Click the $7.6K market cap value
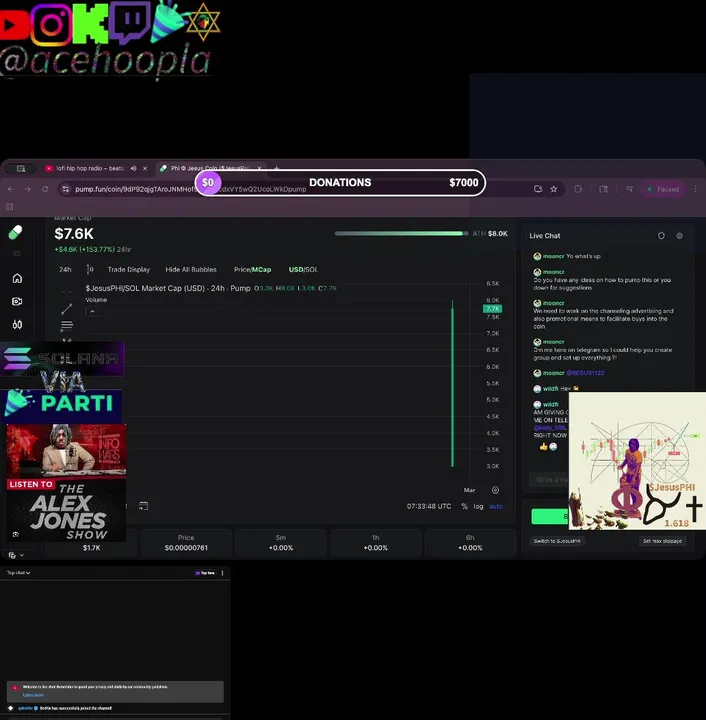The height and width of the screenshot is (720, 706). pos(74,234)
